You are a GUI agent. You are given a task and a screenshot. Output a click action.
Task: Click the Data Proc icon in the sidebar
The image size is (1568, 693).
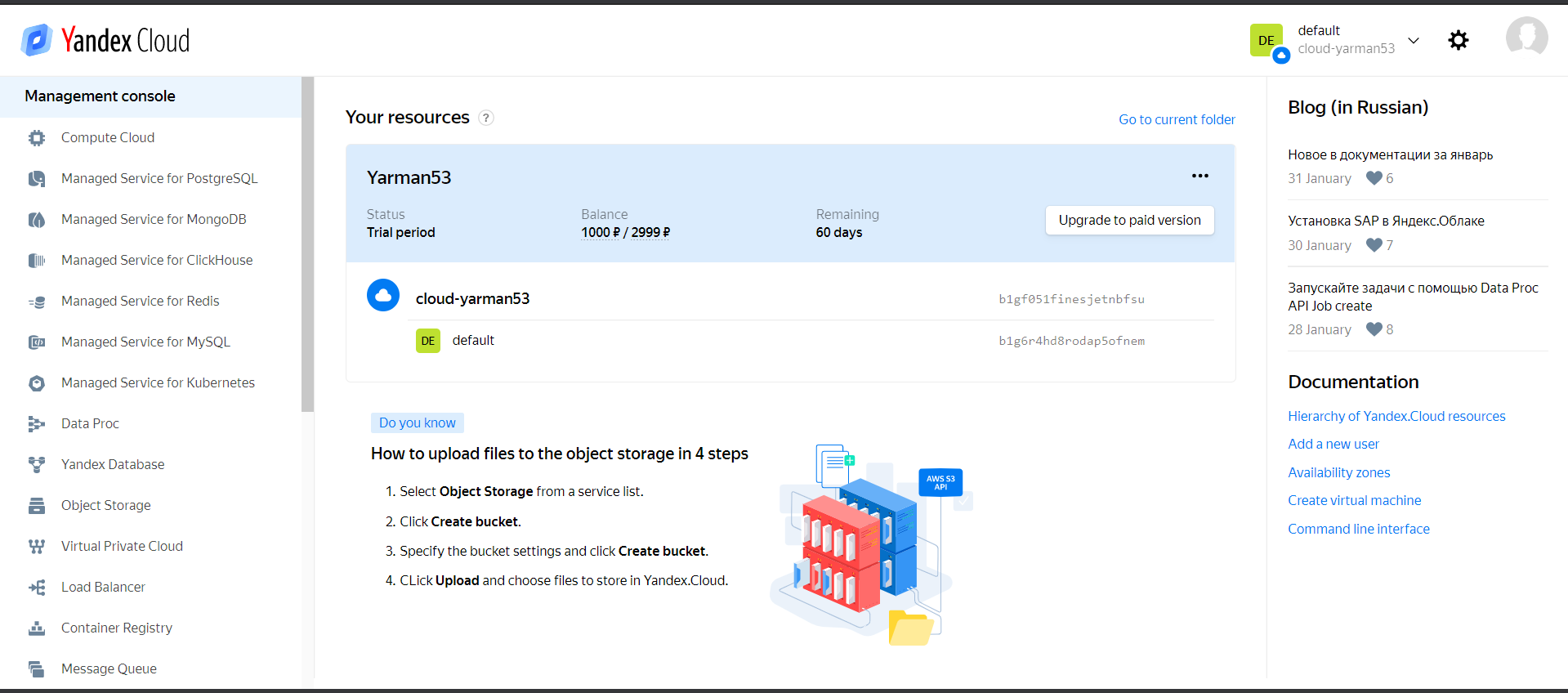click(x=37, y=424)
